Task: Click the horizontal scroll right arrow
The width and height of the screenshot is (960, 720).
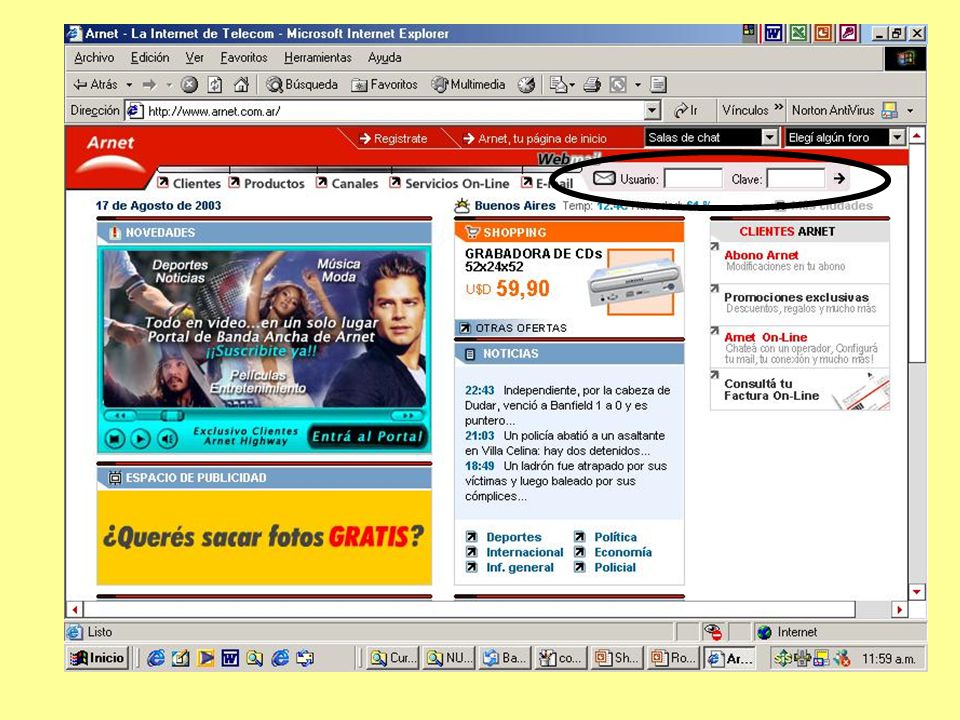Action: point(899,609)
